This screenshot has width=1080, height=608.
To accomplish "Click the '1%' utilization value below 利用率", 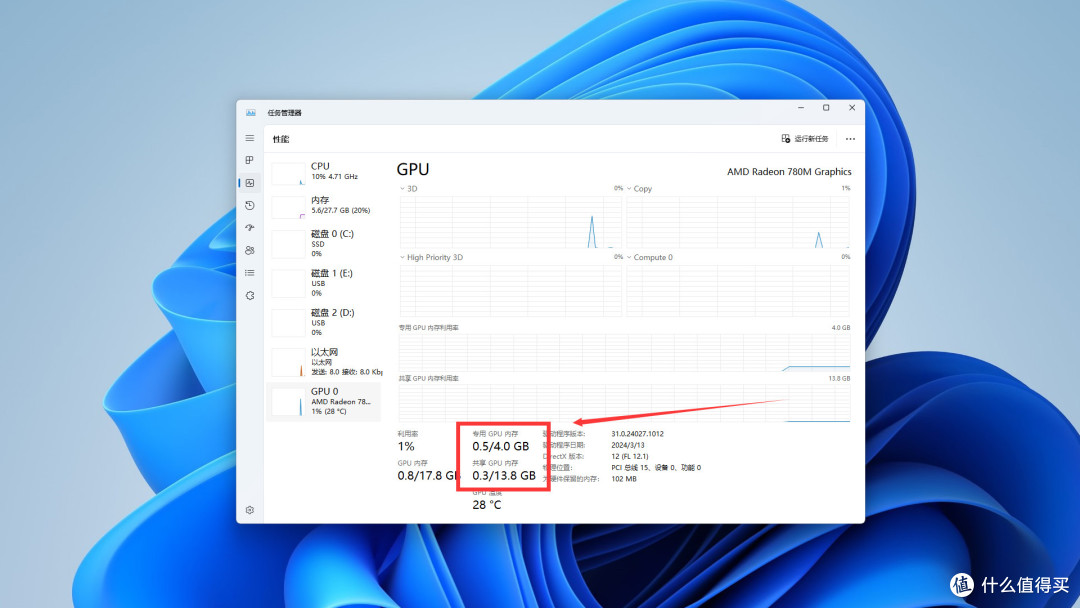I will (406, 446).
